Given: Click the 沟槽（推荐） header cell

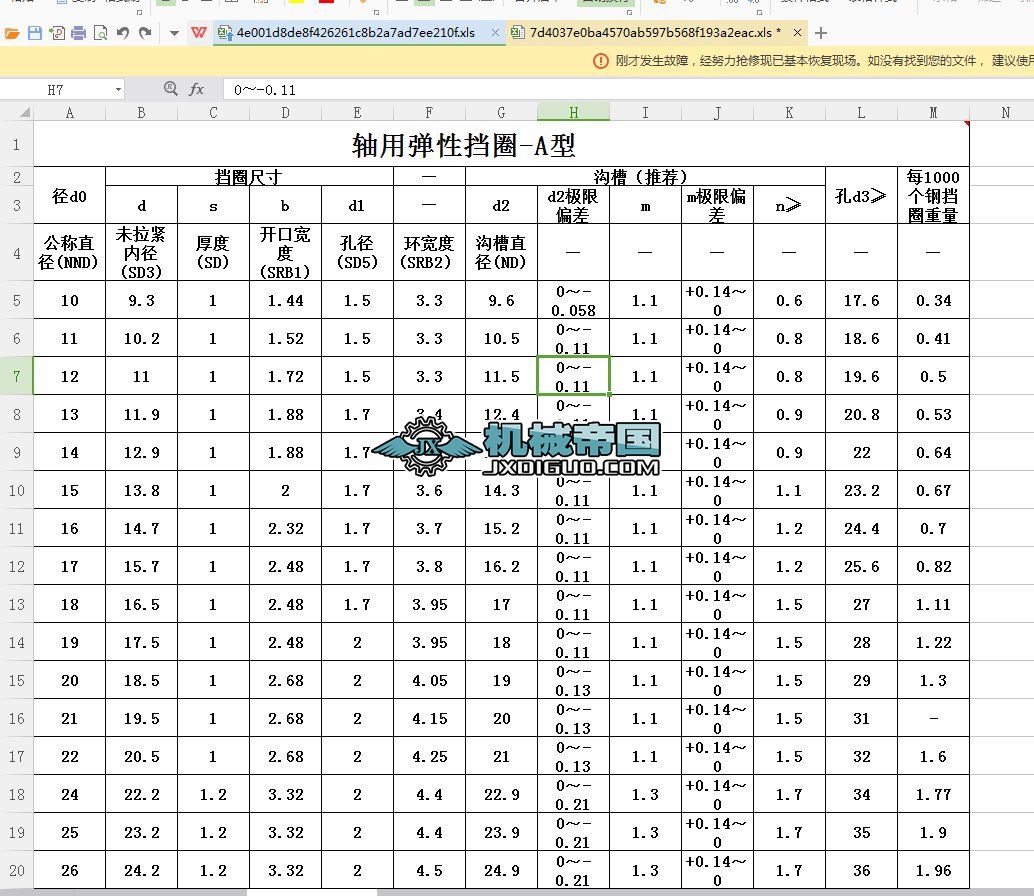Looking at the screenshot, I should tap(645, 177).
